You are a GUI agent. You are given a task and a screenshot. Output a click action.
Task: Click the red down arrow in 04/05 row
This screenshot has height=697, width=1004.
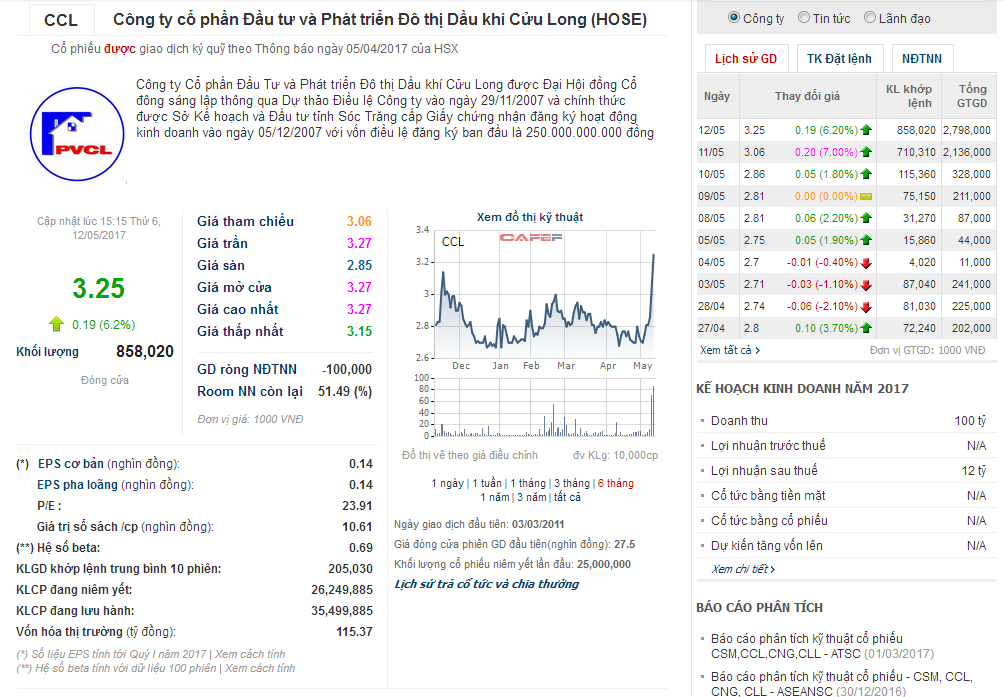tap(866, 262)
